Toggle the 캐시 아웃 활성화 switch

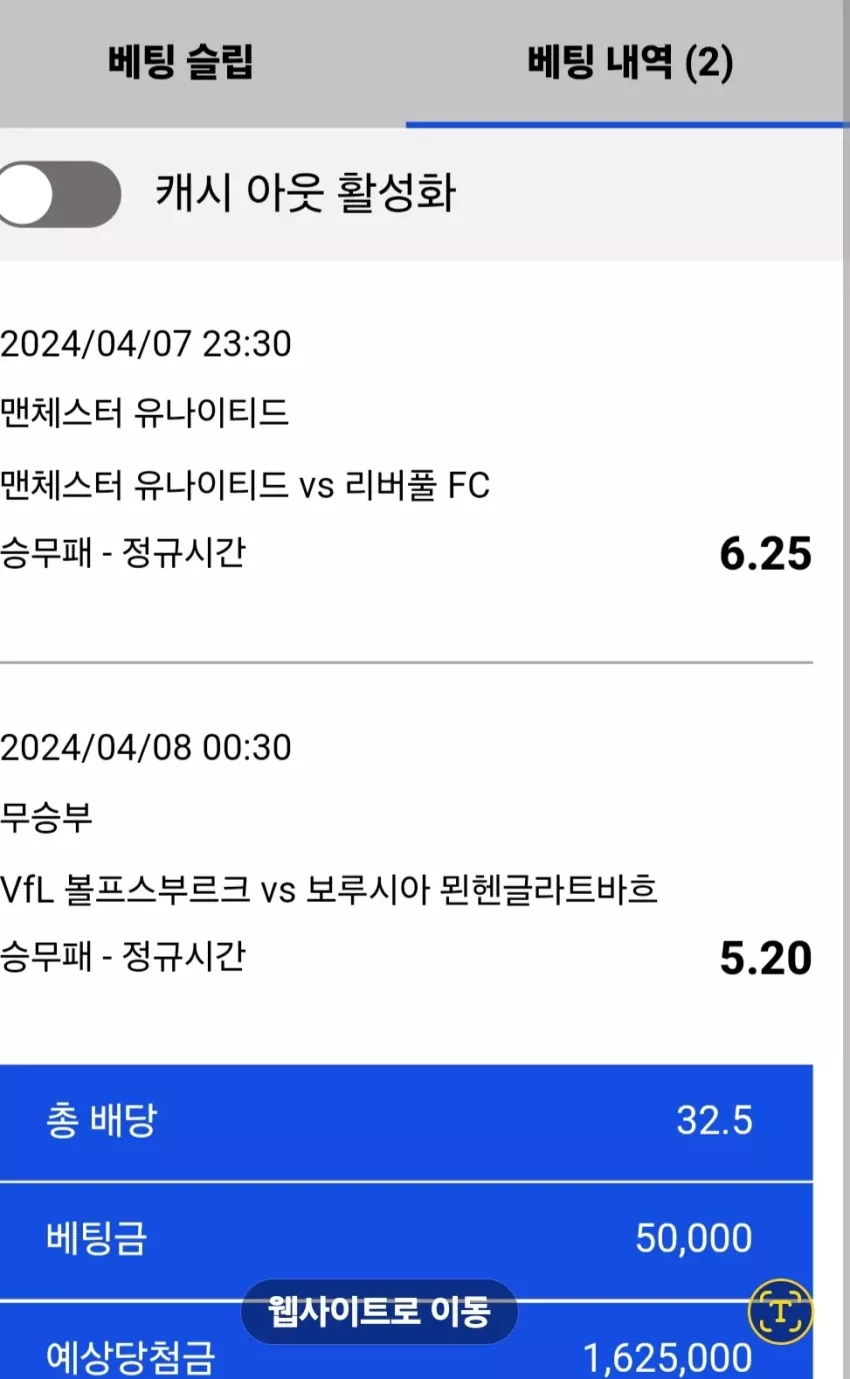pos(57,194)
